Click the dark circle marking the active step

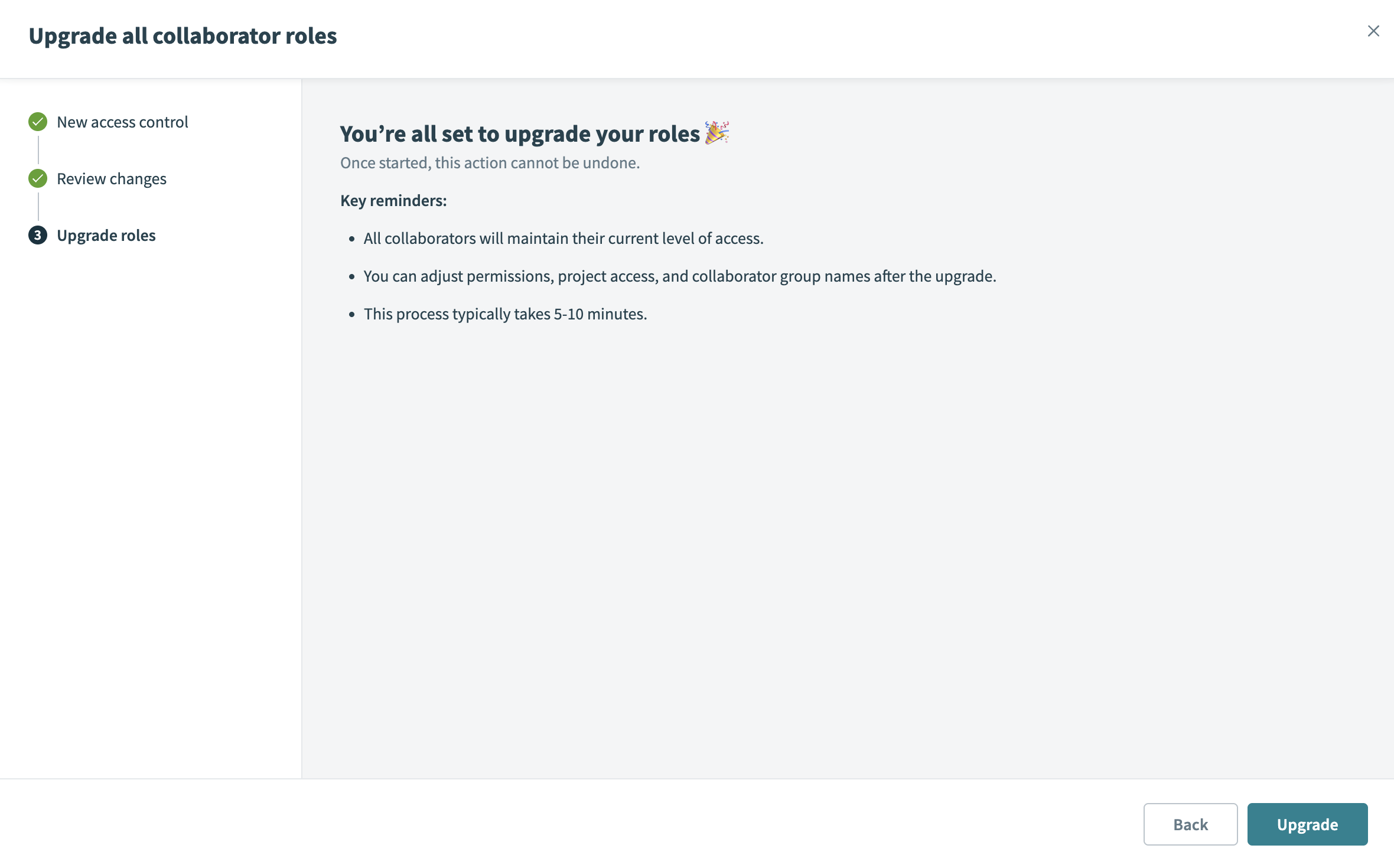[x=38, y=236]
